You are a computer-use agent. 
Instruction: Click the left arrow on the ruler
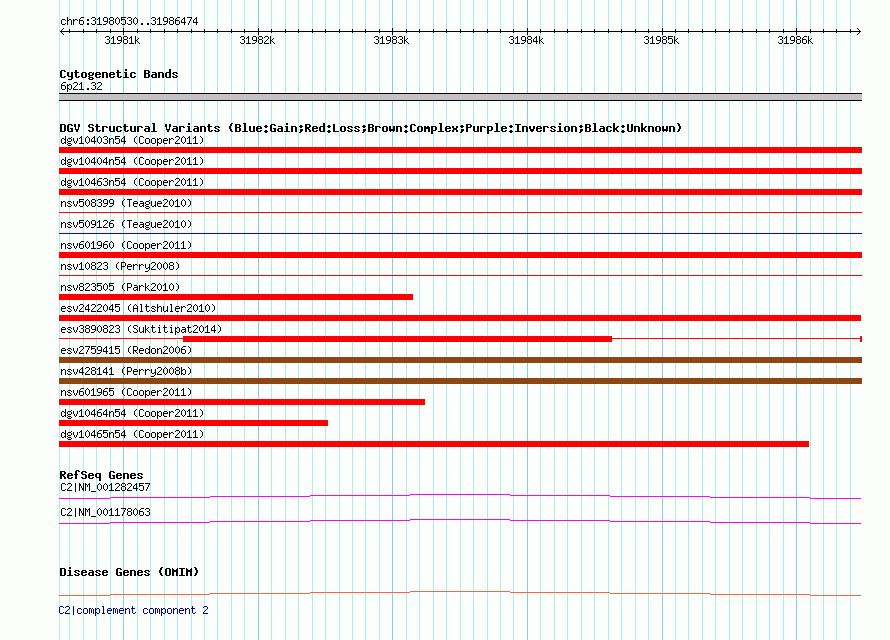click(x=63, y=32)
